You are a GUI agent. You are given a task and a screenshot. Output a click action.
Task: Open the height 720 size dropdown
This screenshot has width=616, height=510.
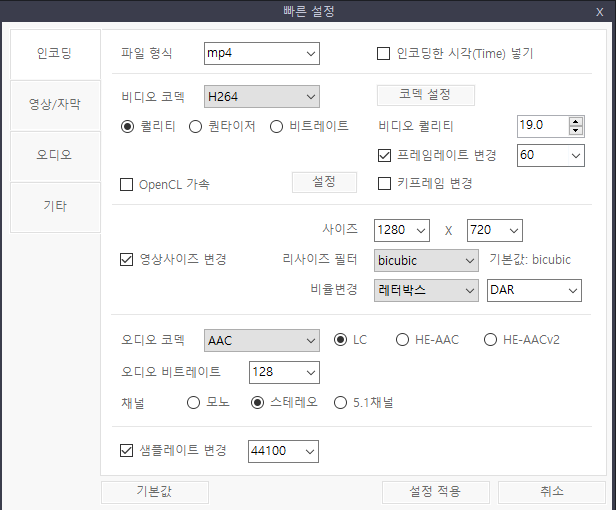(495, 230)
